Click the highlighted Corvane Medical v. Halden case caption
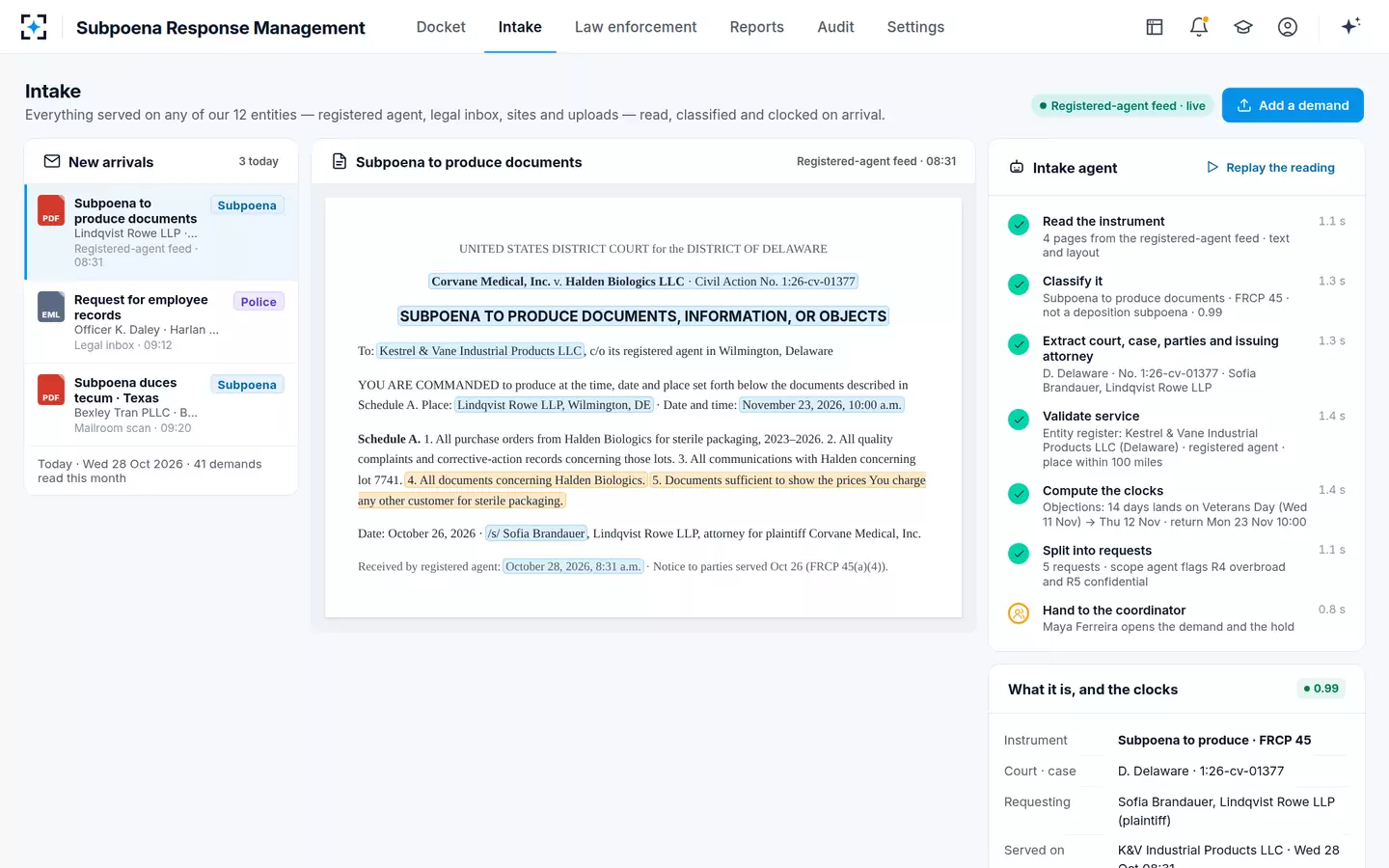 pos(643,282)
